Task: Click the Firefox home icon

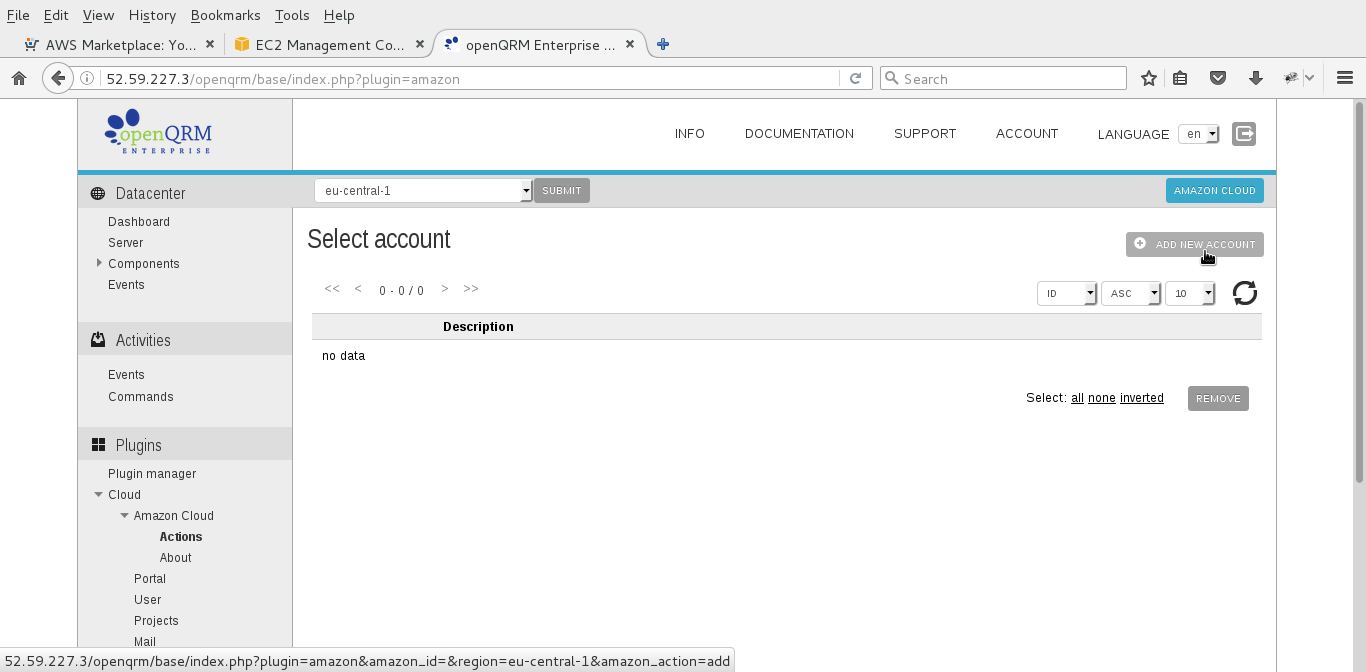Action: pos(18,78)
